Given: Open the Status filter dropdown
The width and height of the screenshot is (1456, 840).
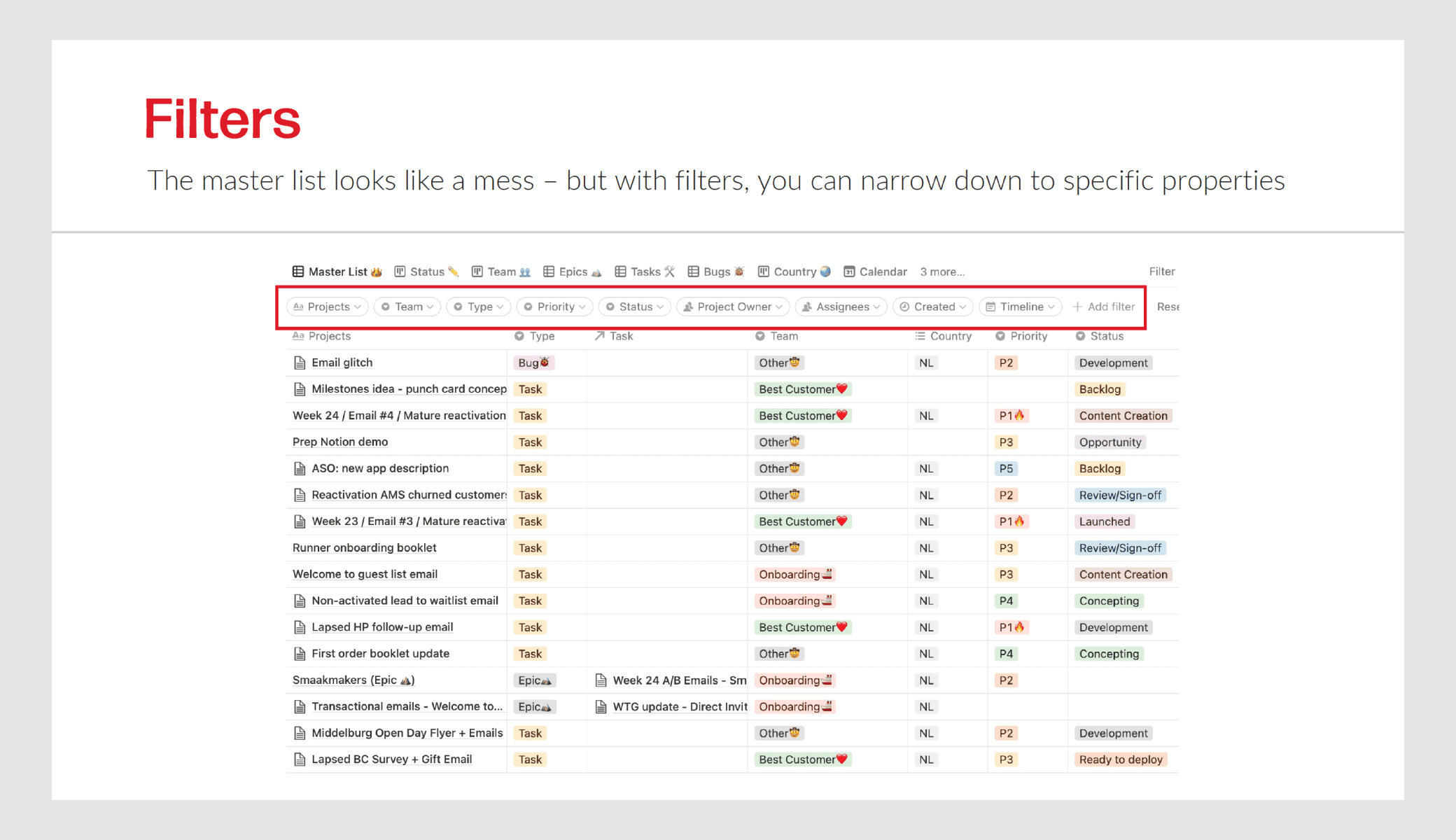Looking at the screenshot, I should pyautogui.click(x=635, y=307).
